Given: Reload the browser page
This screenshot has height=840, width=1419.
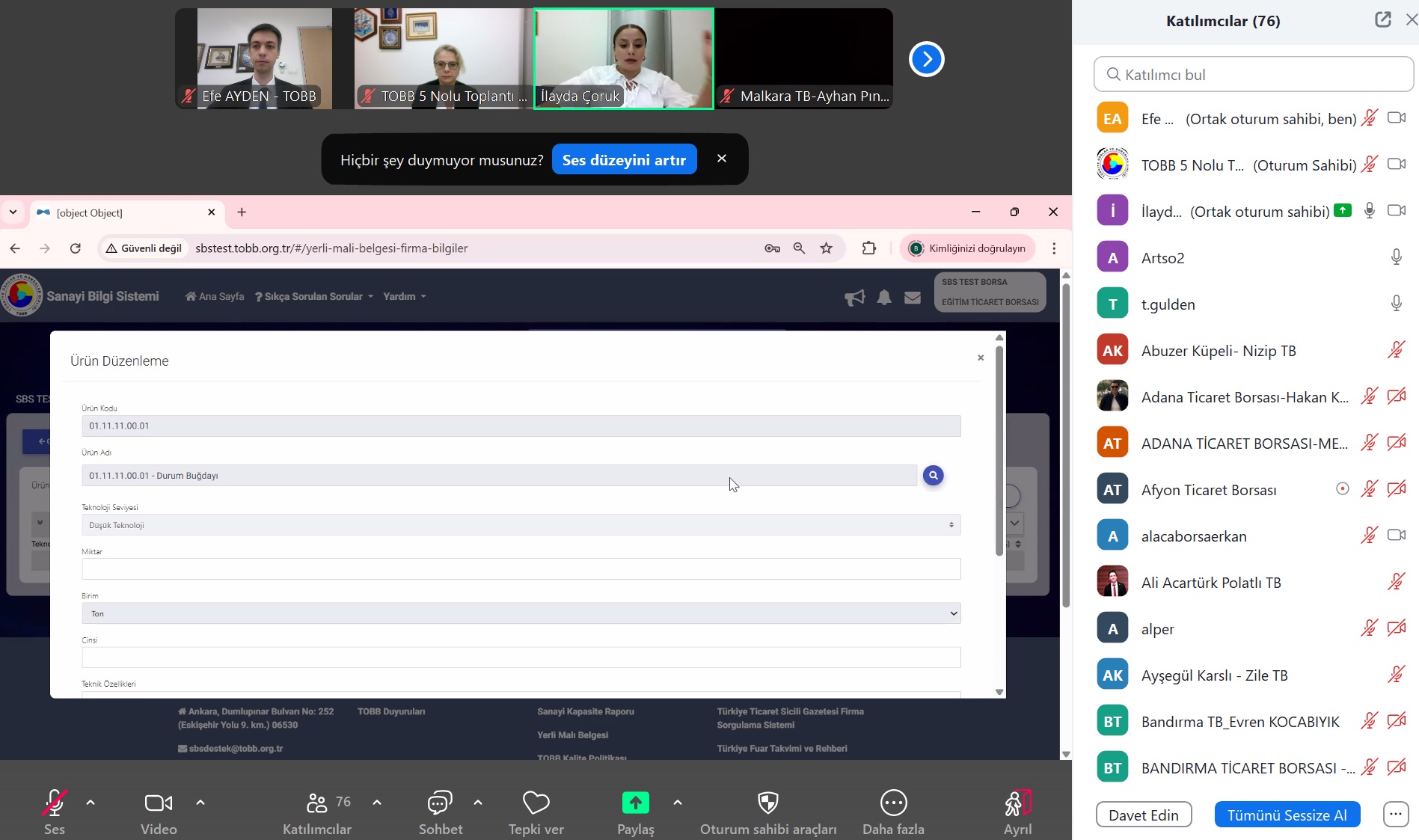Looking at the screenshot, I should tap(76, 248).
